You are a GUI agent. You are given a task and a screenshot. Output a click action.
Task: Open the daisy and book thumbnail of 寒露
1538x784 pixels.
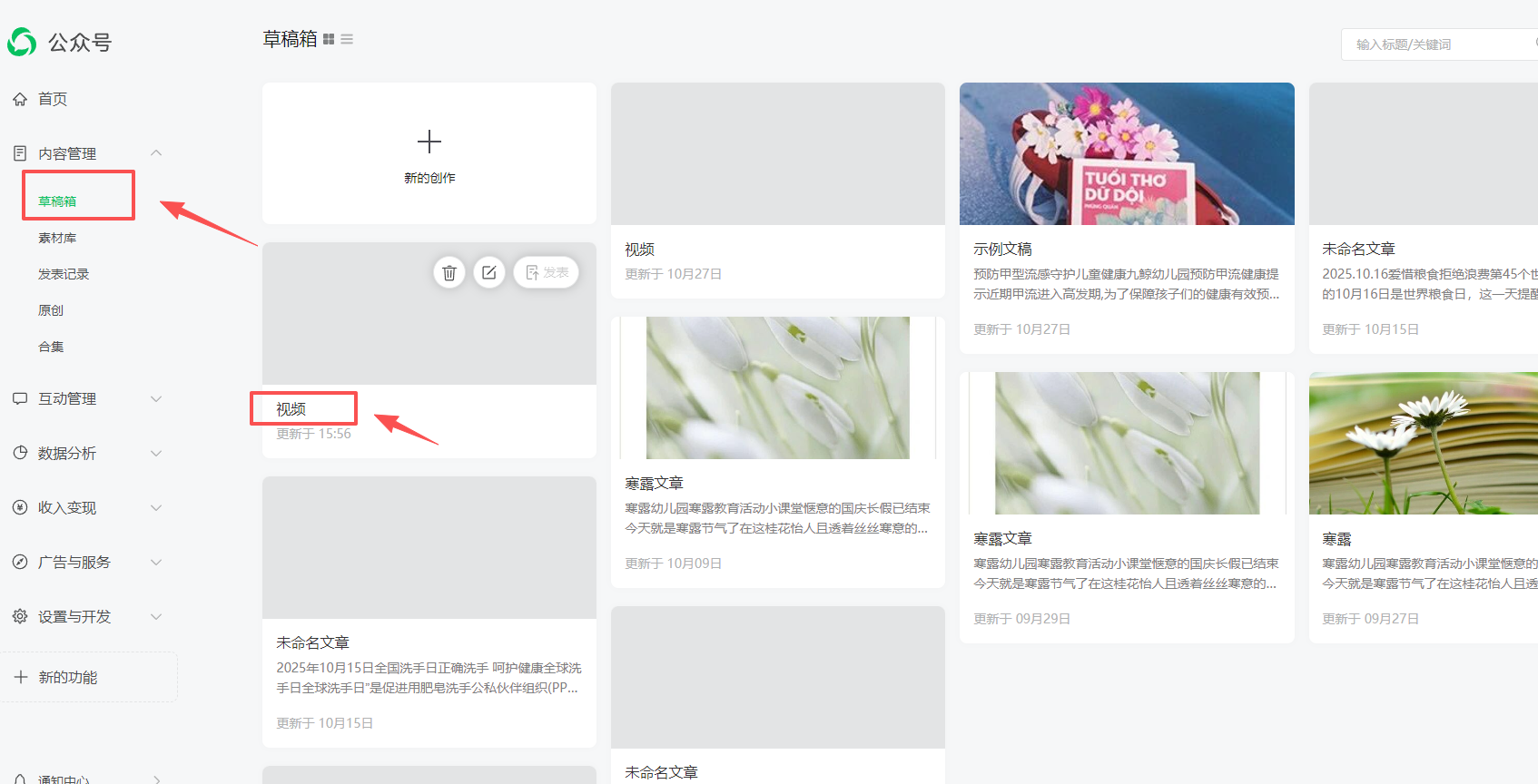pos(1424,443)
